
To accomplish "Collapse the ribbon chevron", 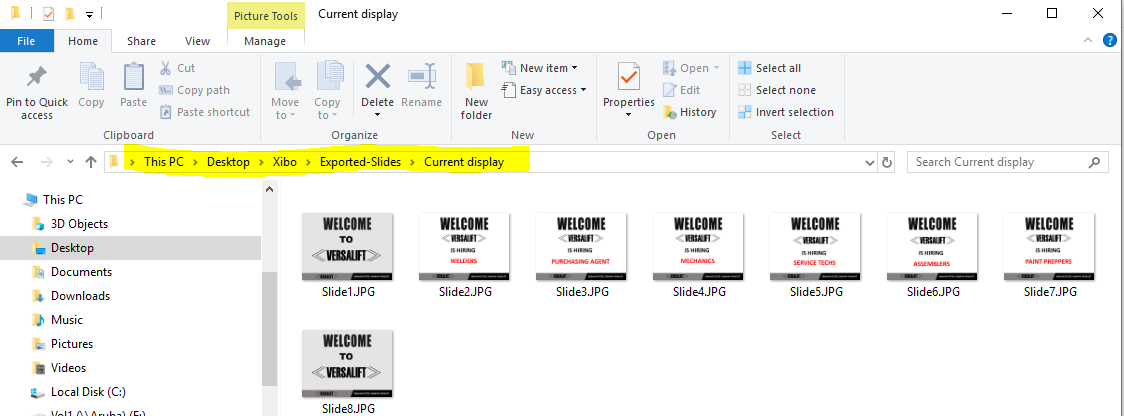I will pos(1088,41).
